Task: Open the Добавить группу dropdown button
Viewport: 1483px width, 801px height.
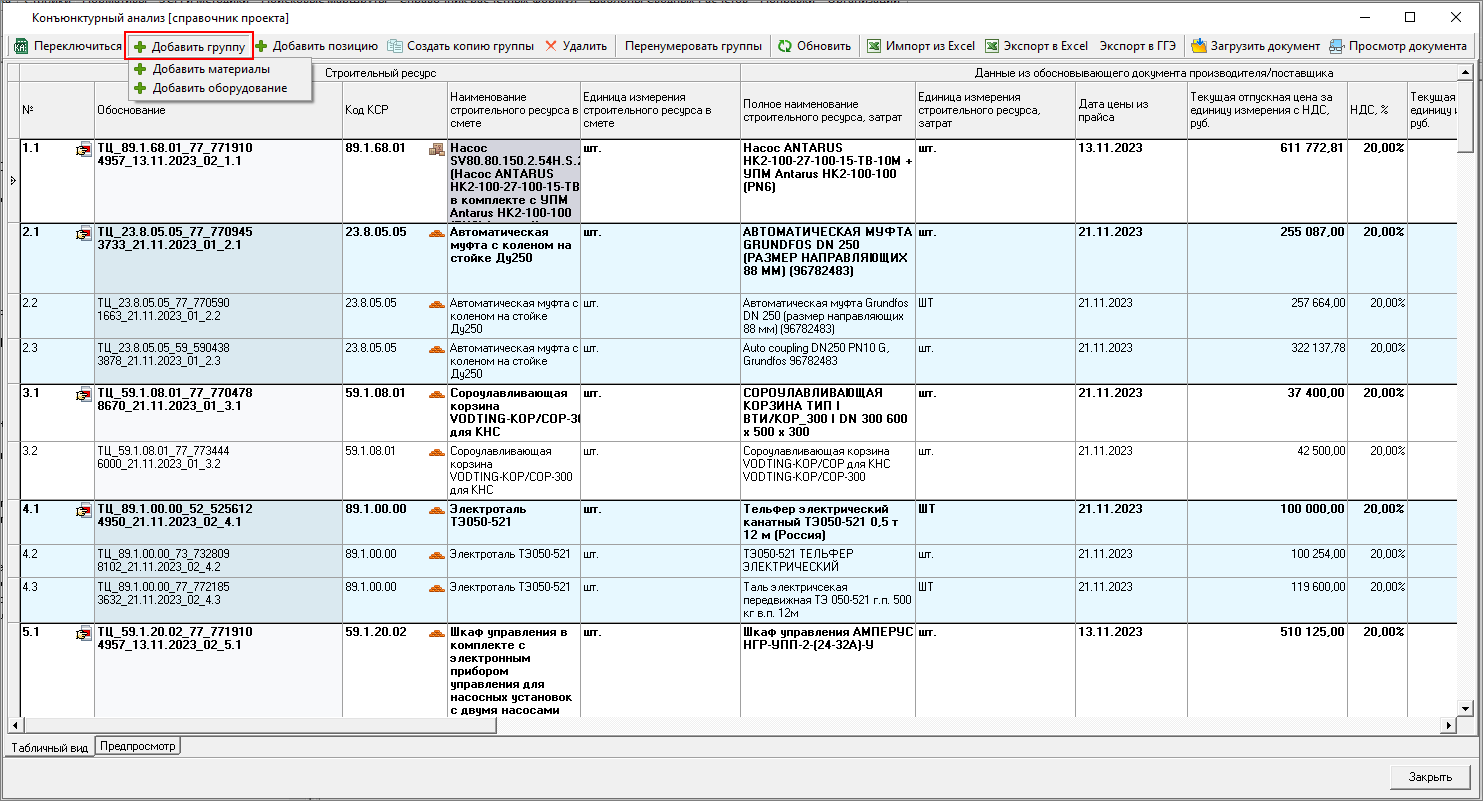Action: coord(189,46)
